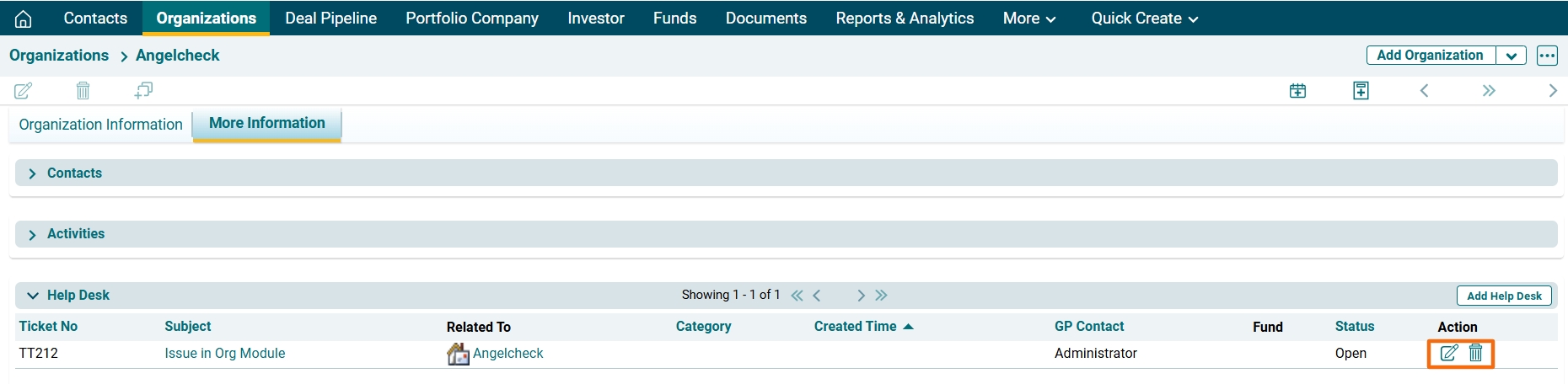Sort by Created Time column header

[855, 327]
